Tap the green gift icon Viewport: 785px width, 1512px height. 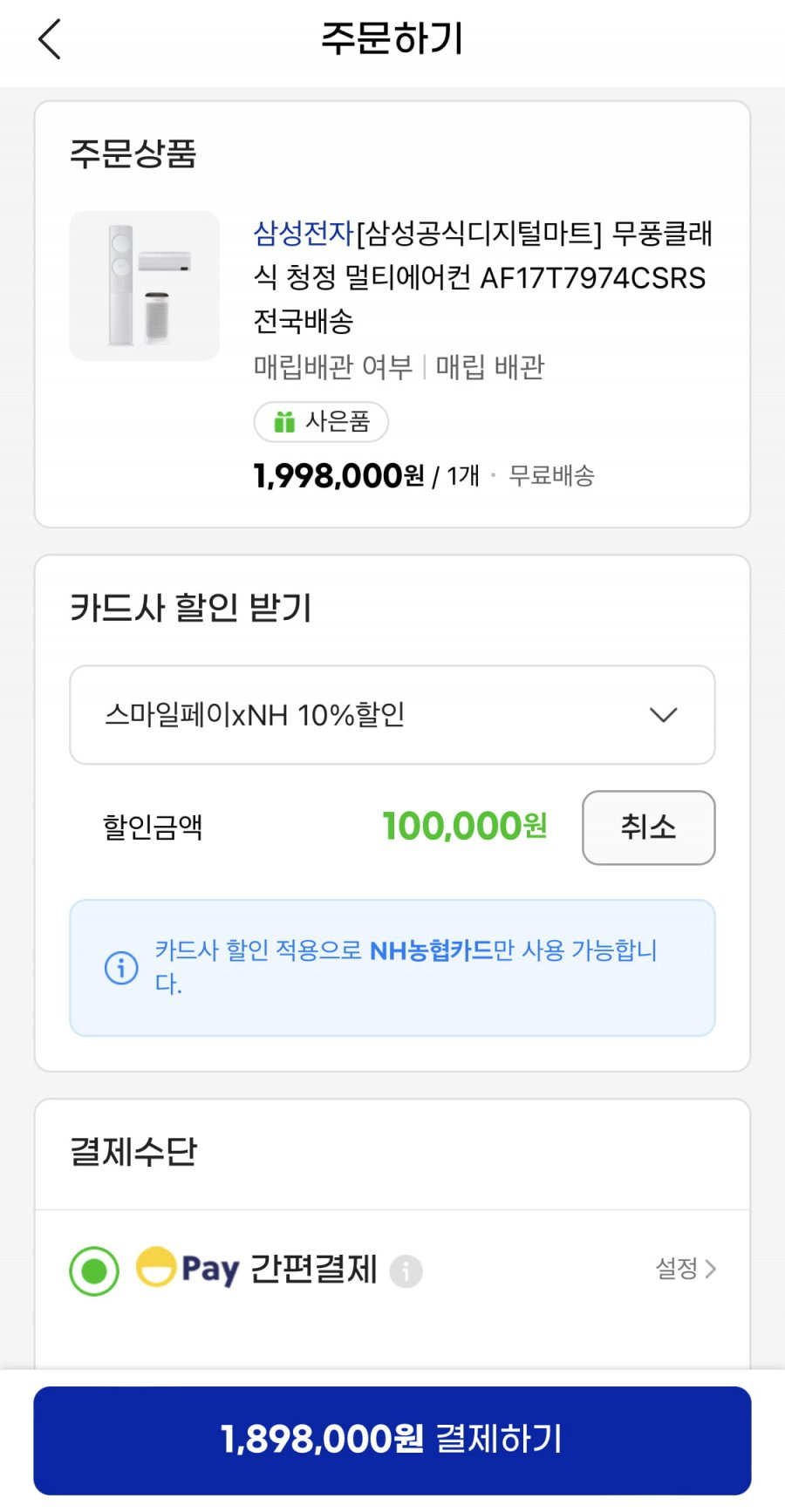284,422
